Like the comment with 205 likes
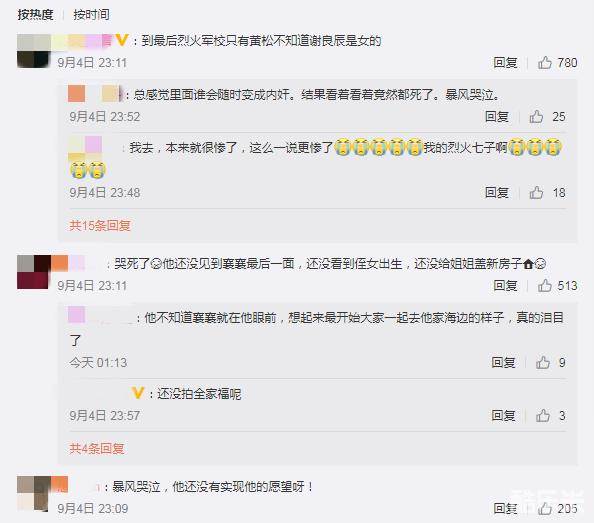594x523 pixels. coord(545,509)
